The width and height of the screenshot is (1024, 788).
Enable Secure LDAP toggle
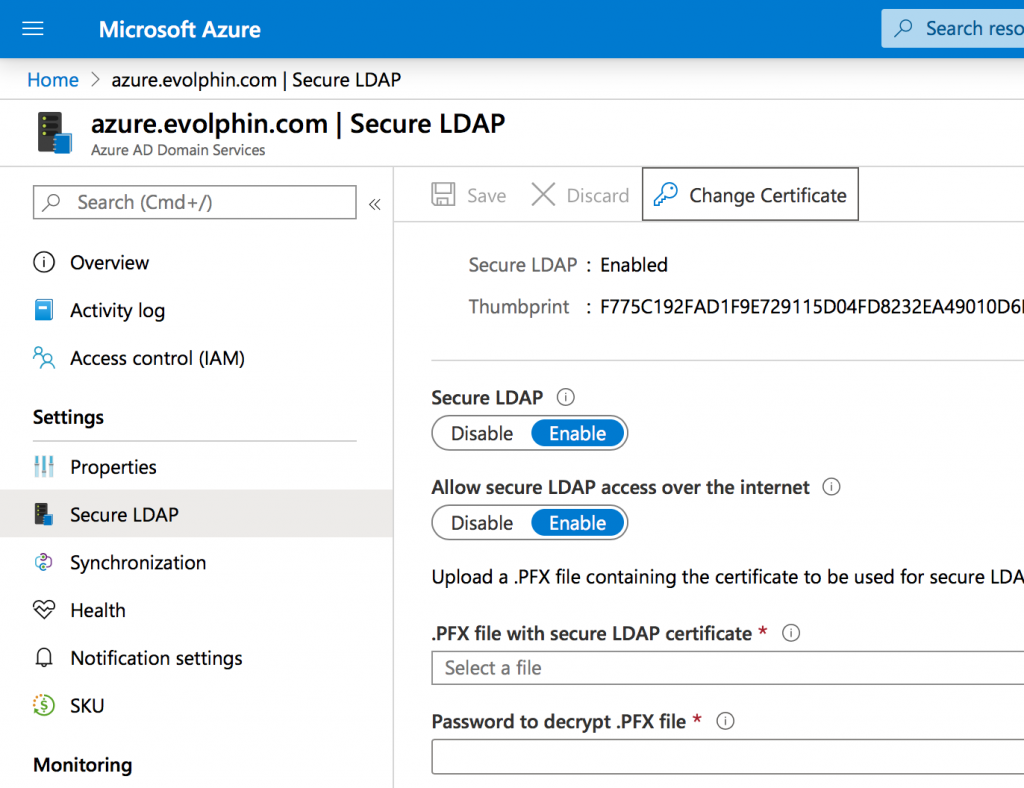point(577,433)
